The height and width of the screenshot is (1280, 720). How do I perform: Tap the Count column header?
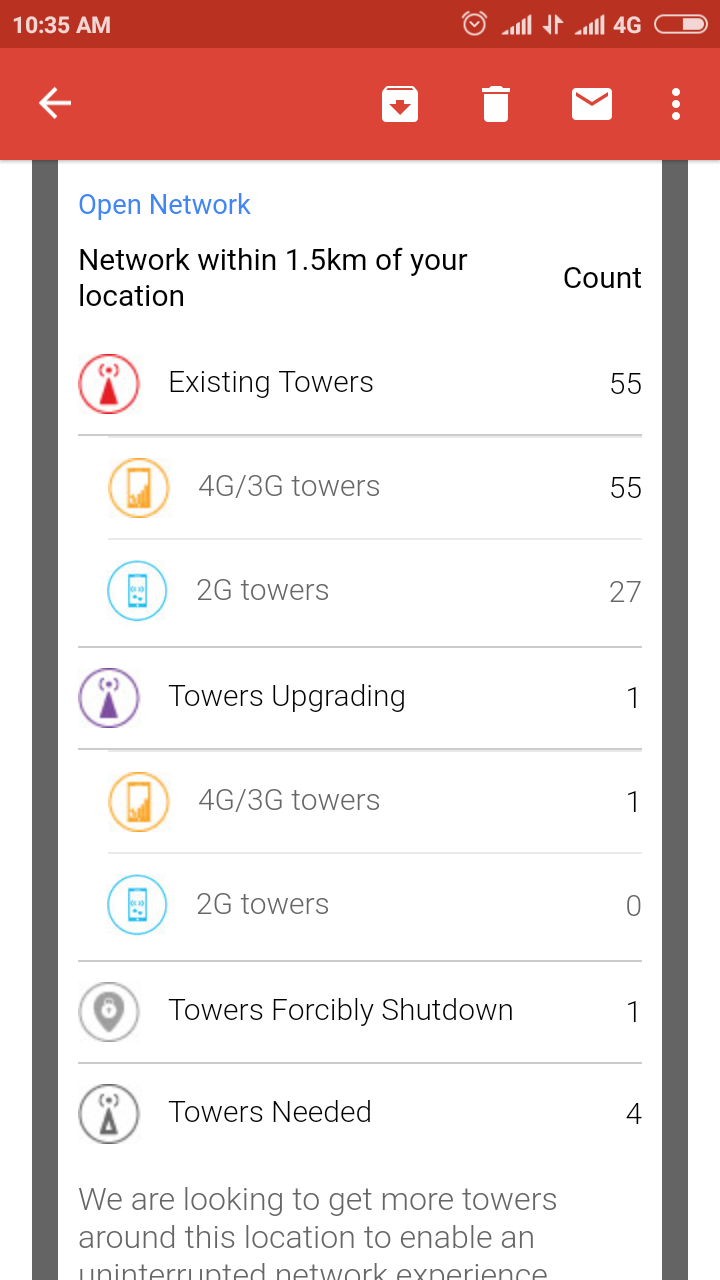(602, 278)
